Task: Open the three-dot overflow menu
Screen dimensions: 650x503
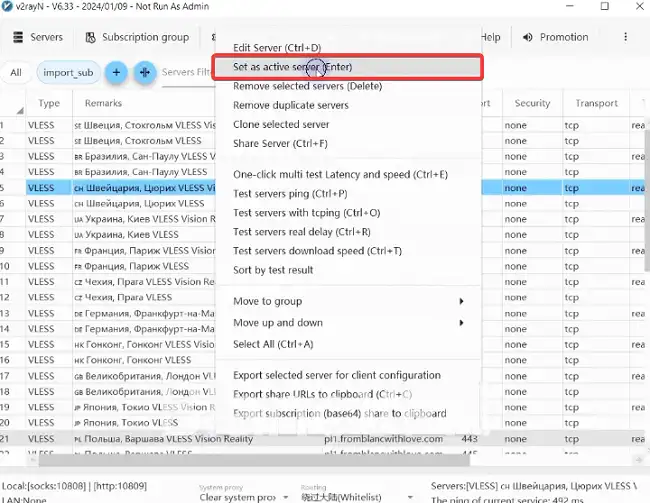Action: pyautogui.click(x=625, y=37)
